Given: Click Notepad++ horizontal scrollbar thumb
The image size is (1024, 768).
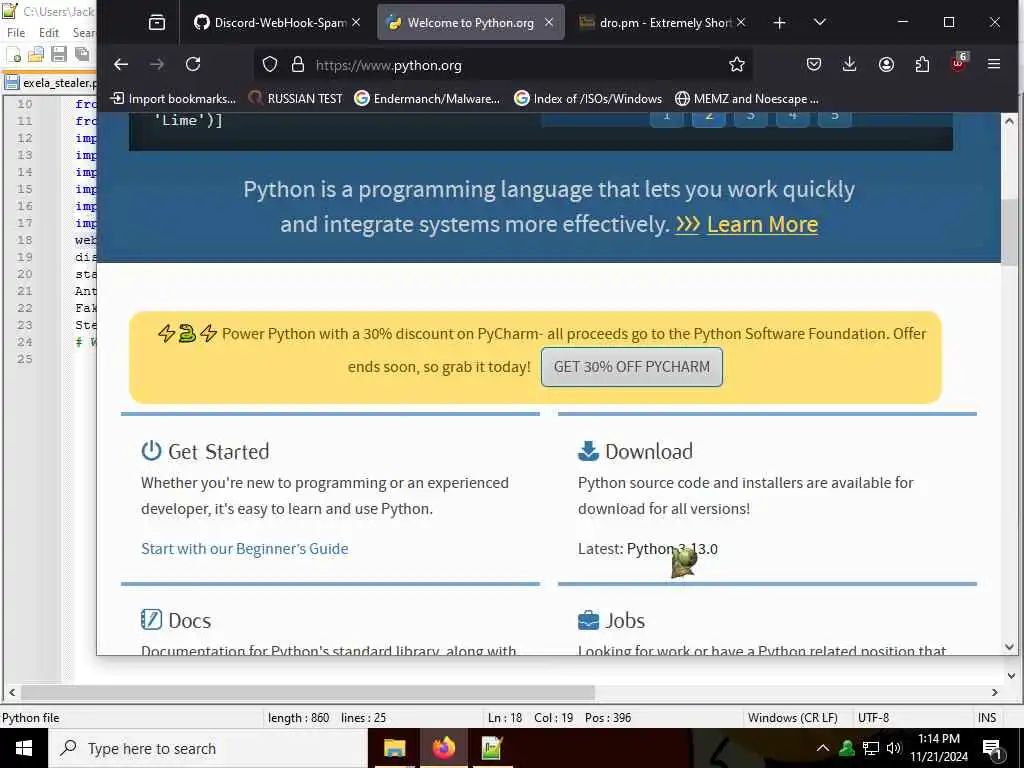Looking at the screenshot, I should (308, 692).
